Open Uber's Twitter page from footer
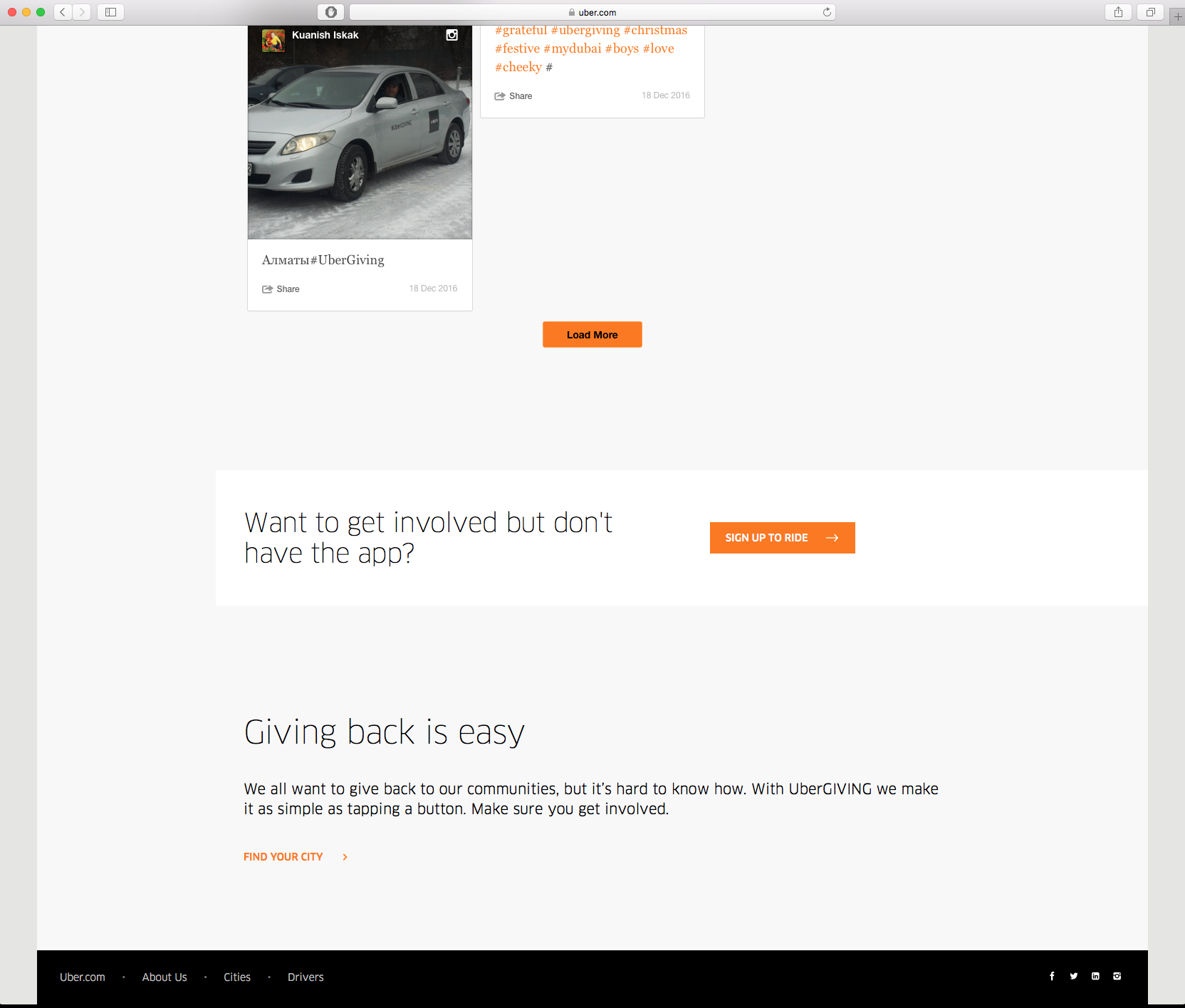Viewport: 1185px width, 1008px height. coord(1073,976)
